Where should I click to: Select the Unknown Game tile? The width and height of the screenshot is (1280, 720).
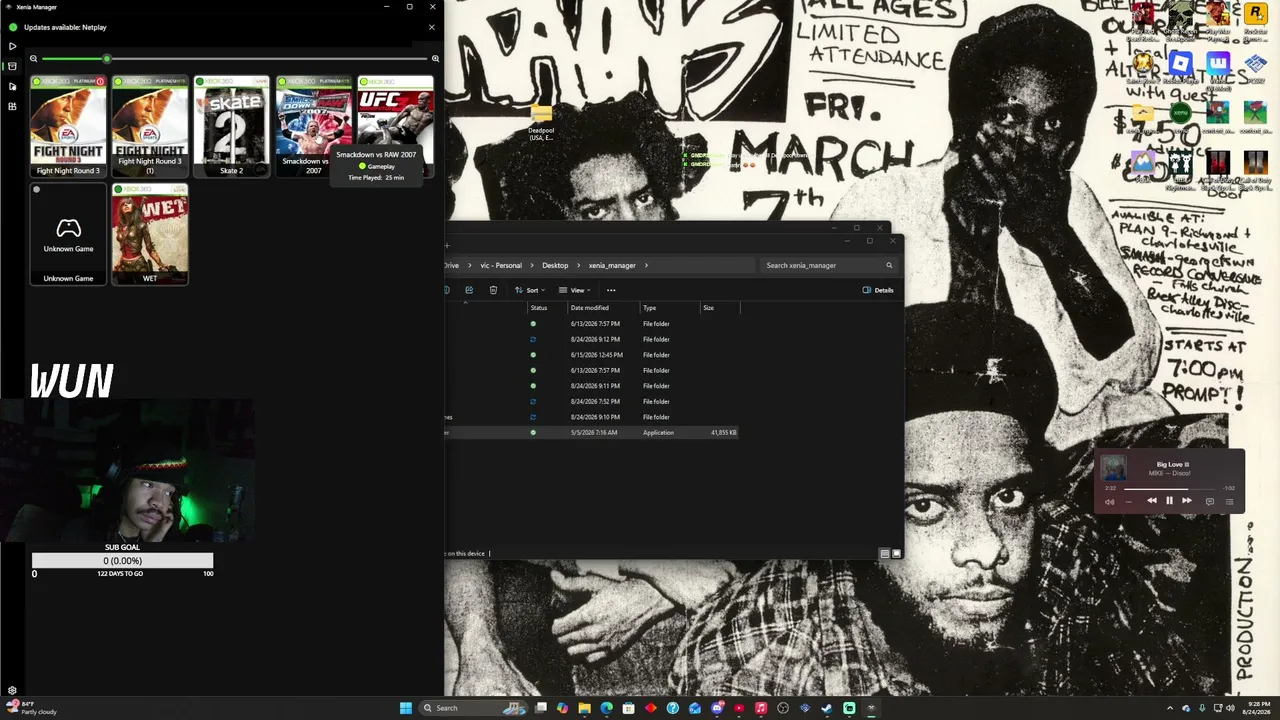[68, 234]
